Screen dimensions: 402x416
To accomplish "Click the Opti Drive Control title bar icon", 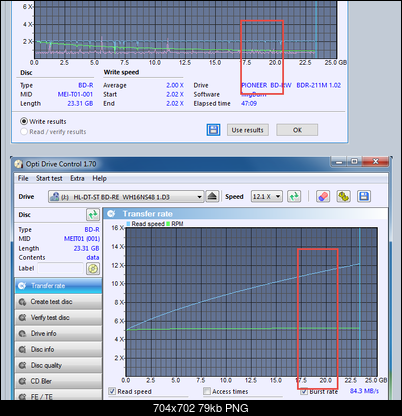I will 19,164.
